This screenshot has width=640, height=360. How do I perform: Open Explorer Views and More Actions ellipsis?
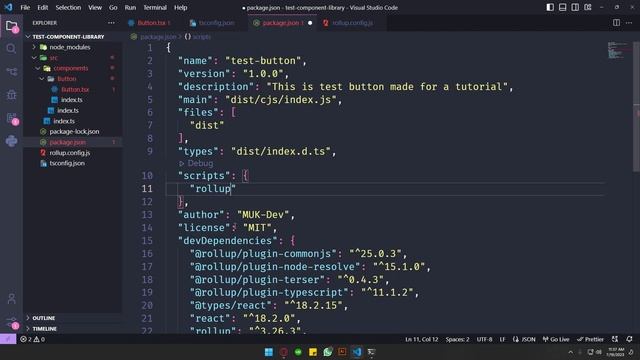pyautogui.click(x=111, y=23)
